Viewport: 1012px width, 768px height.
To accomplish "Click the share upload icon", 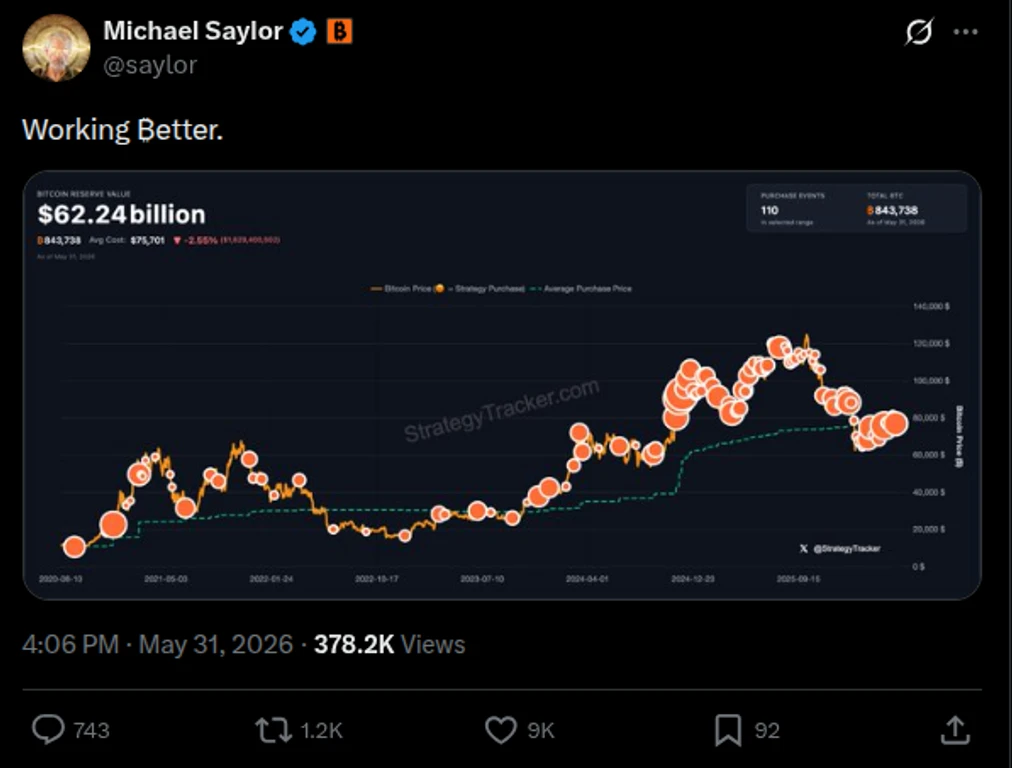I will (x=955, y=730).
